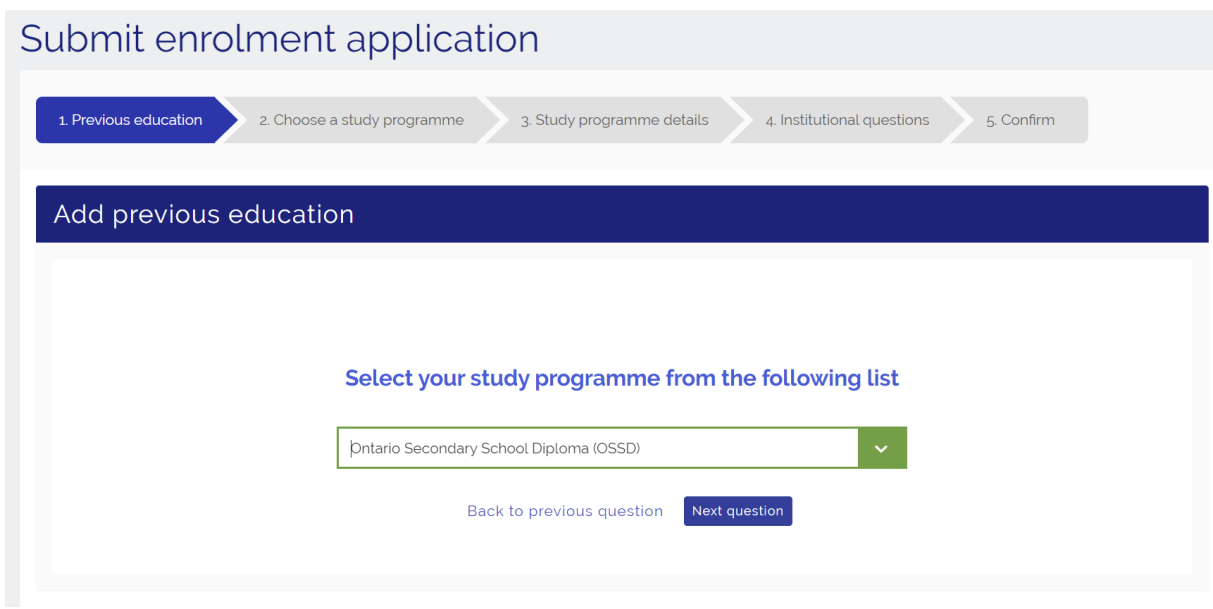Go back via Back to previous question

[564, 511]
